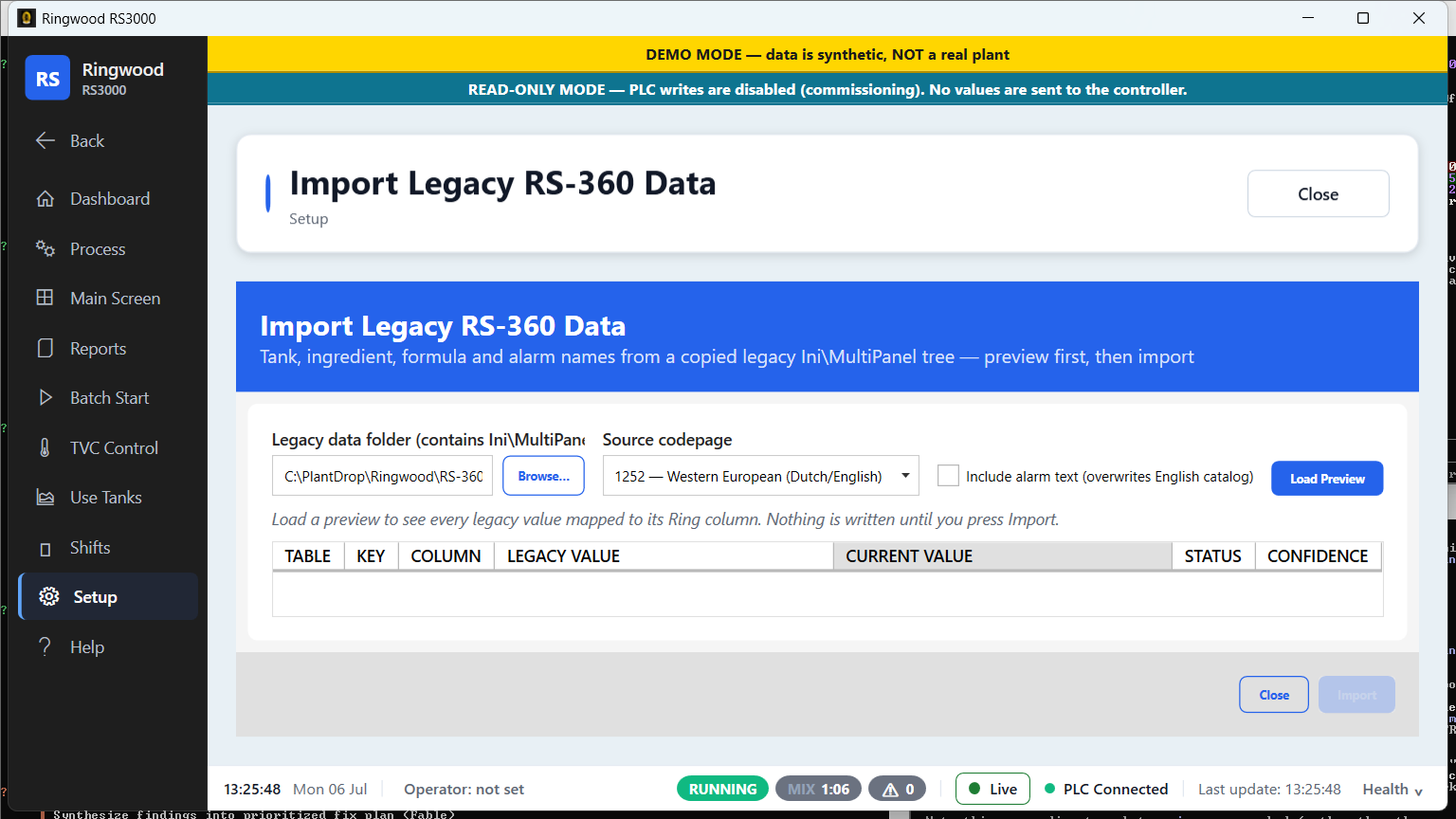Click the Load Preview button
This screenshot has width=1456, height=819.
[1327, 479]
